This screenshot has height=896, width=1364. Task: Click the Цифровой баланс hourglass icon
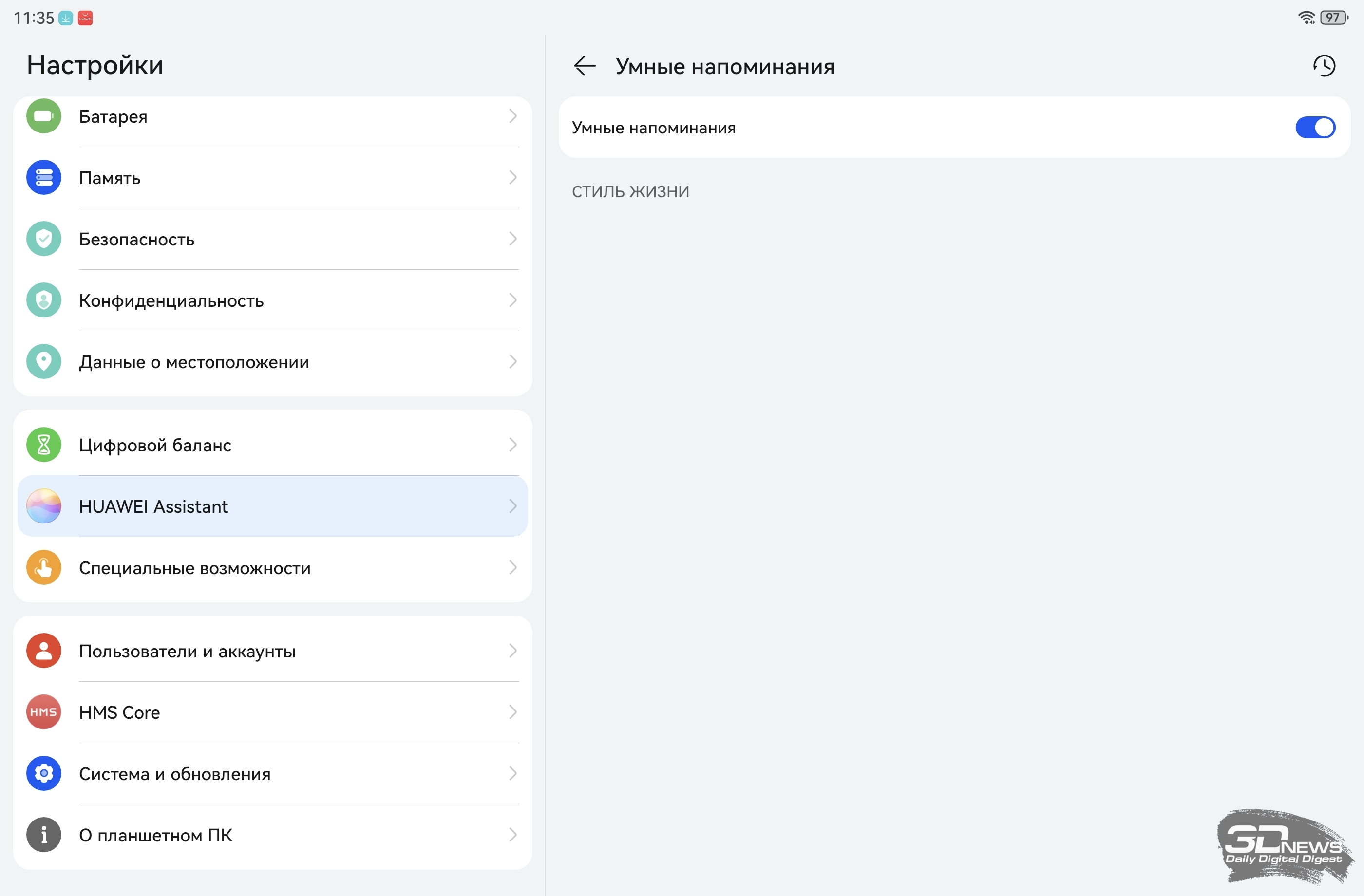pyautogui.click(x=43, y=445)
